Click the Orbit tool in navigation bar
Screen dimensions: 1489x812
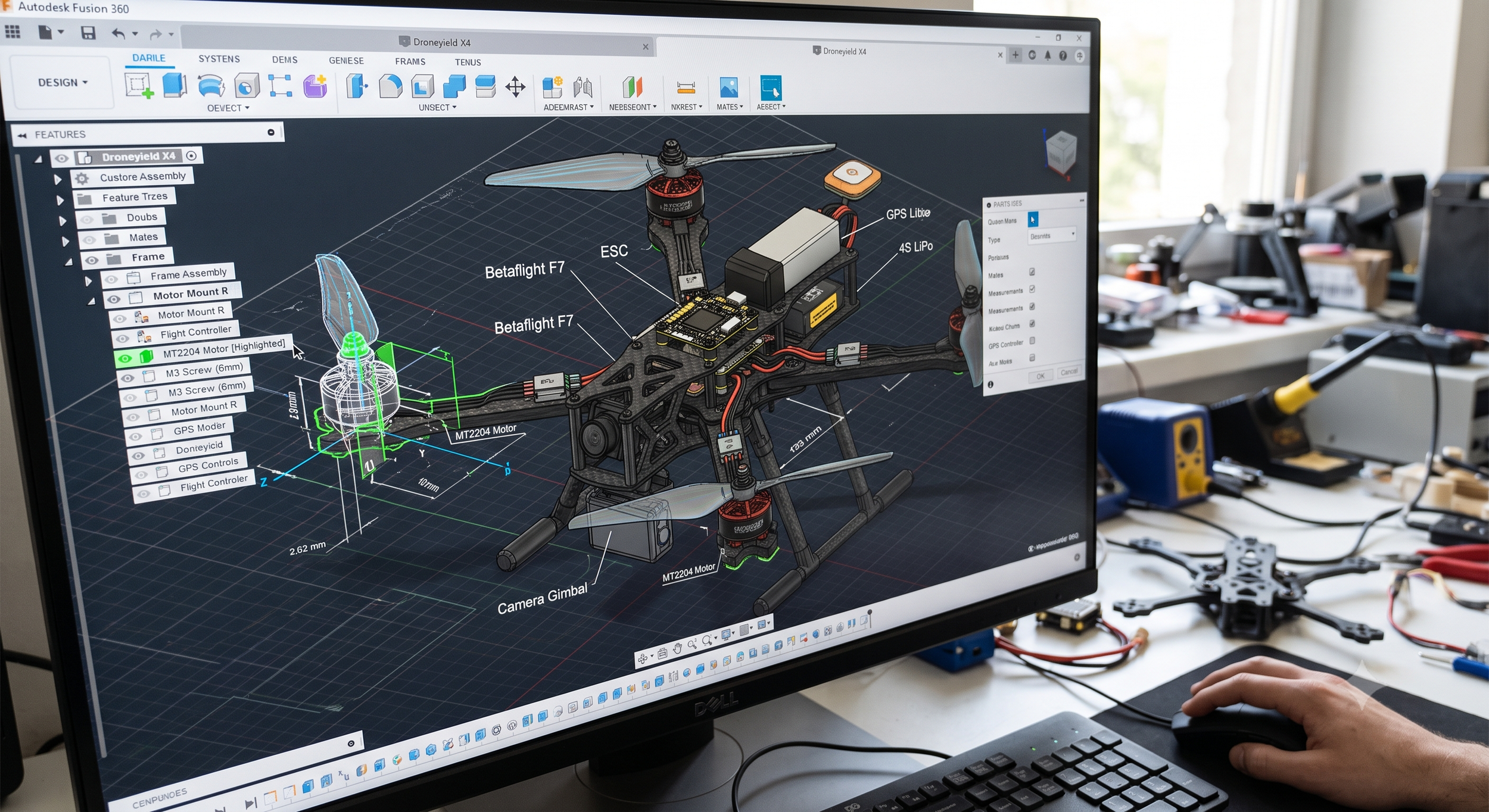[643, 658]
